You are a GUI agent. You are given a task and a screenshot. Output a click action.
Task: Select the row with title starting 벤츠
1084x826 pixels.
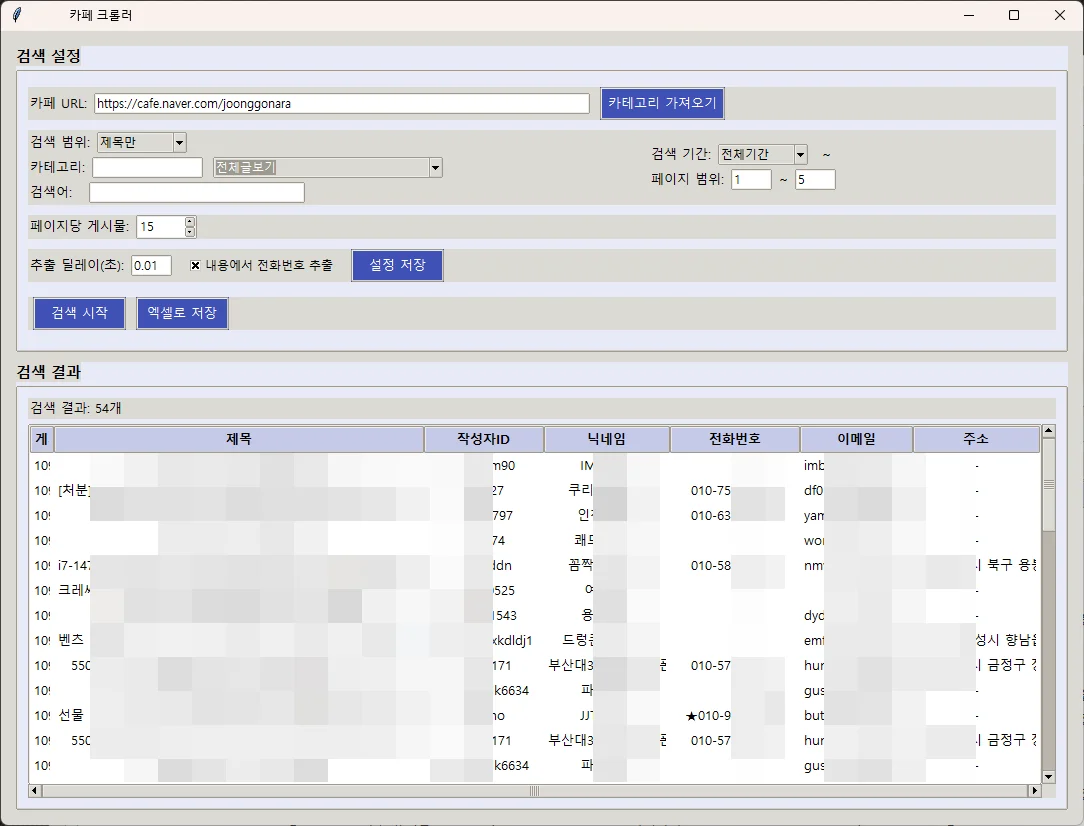pos(534,641)
